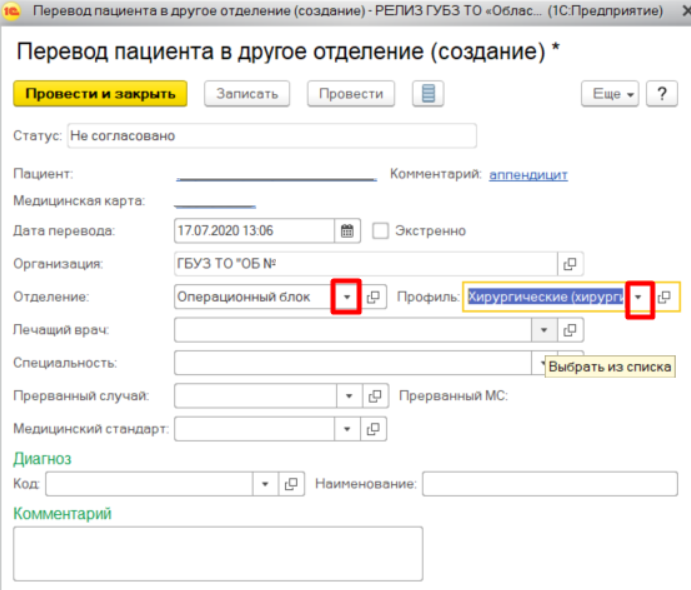Click open-form icon beside Прерванный случай field
The image size is (691, 590).
[375, 396]
